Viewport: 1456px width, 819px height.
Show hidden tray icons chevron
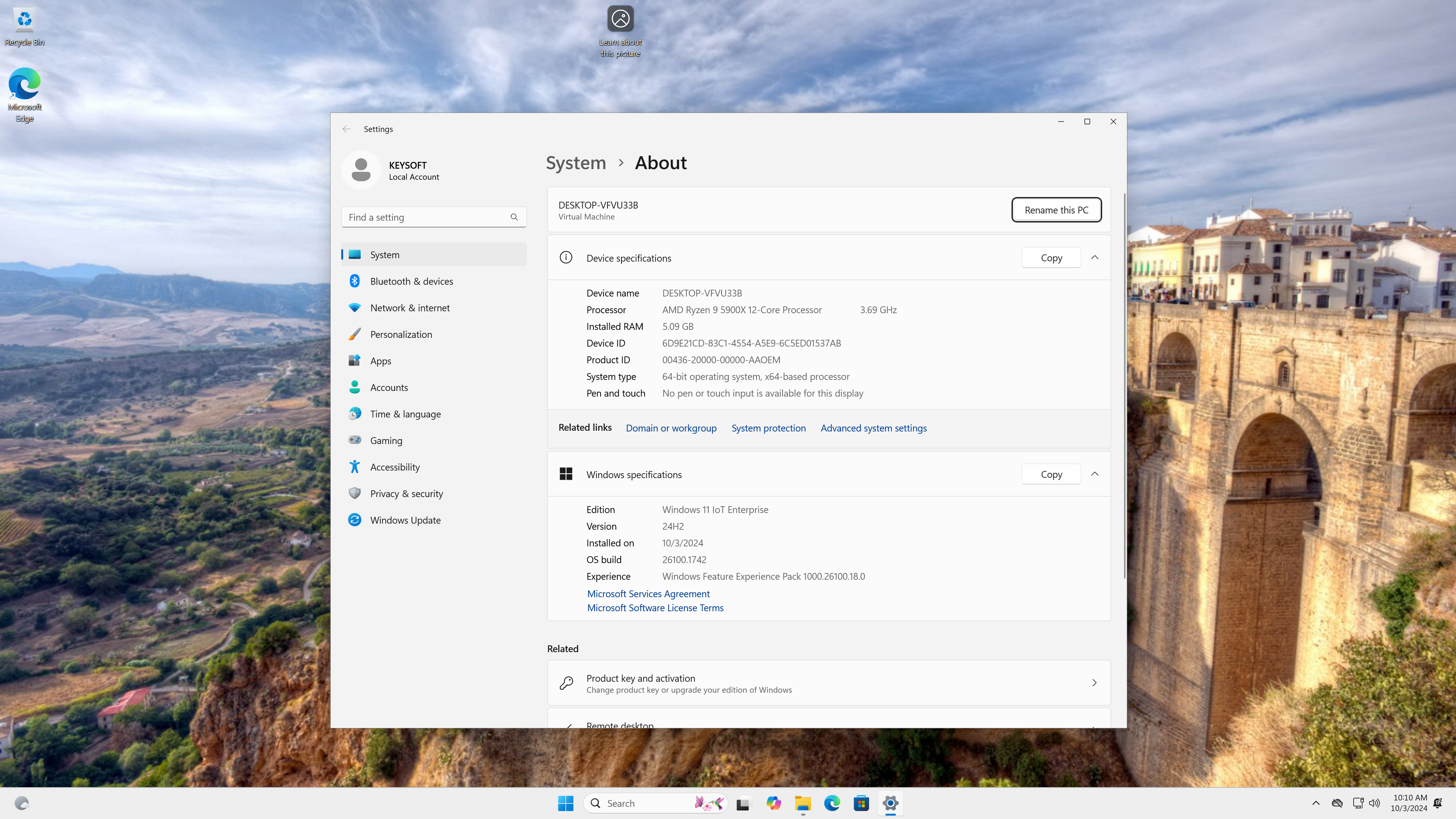pyautogui.click(x=1316, y=803)
